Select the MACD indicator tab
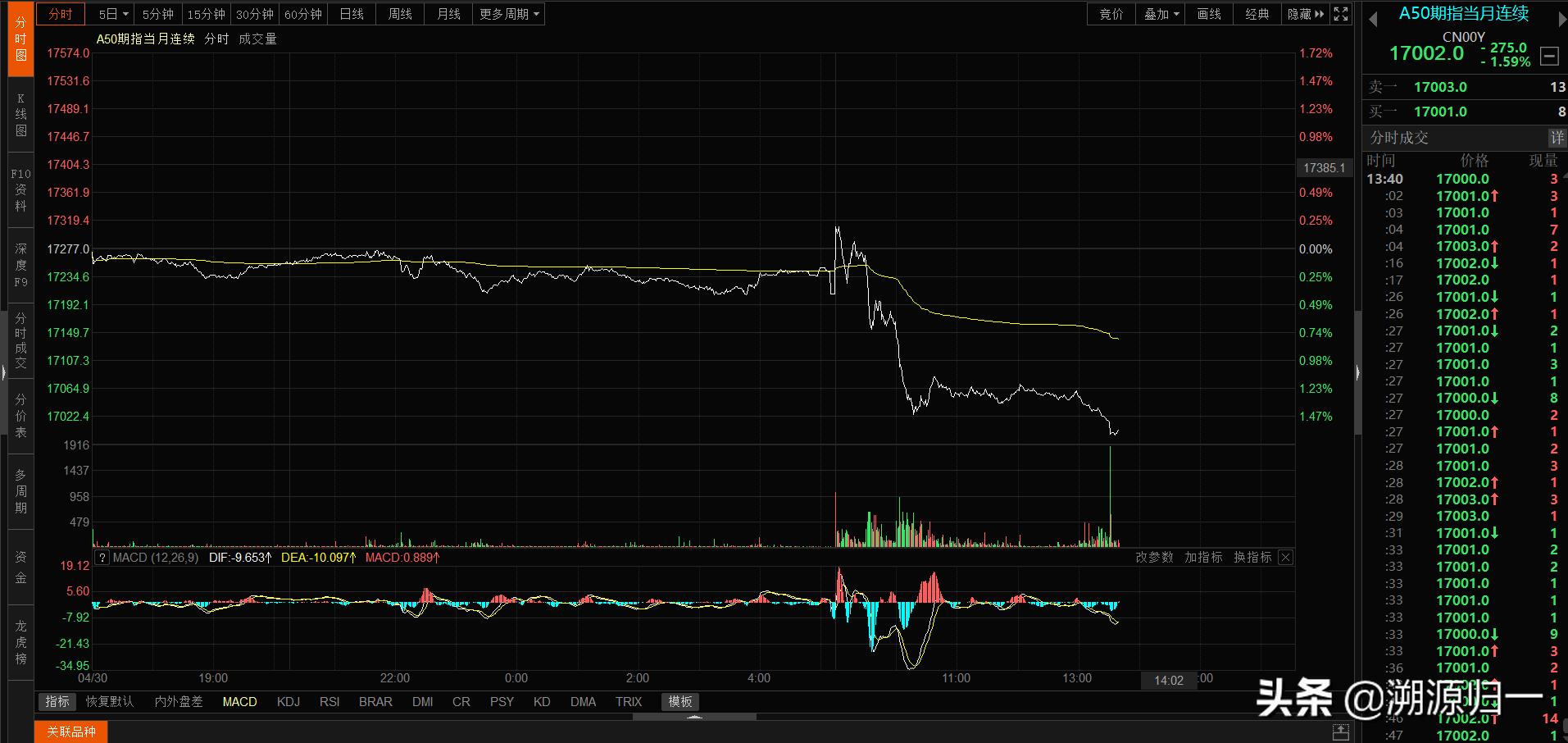1568x743 pixels. 239,702
